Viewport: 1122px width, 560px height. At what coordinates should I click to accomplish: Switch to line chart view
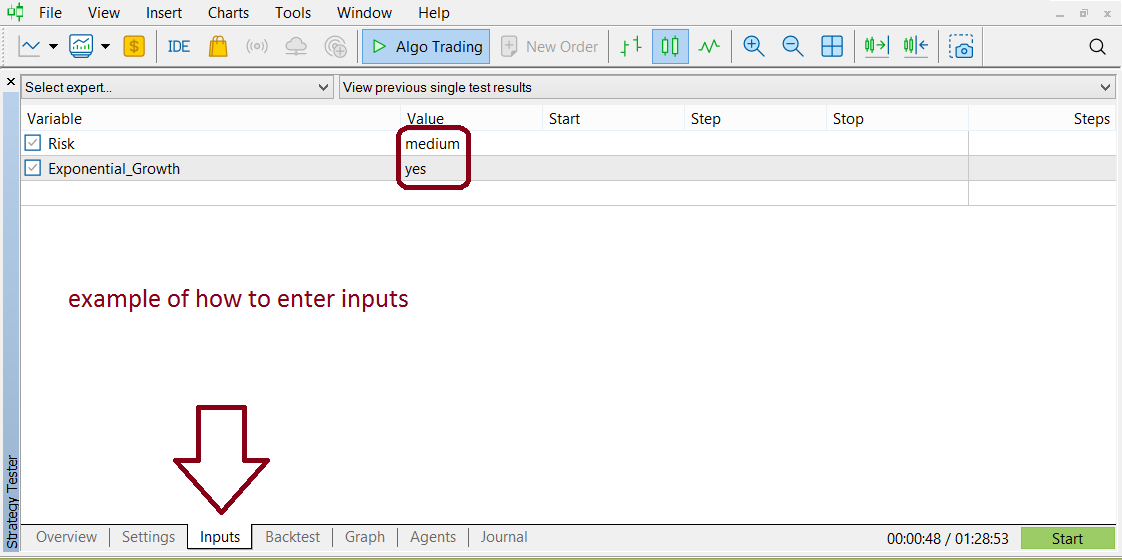(709, 46)
